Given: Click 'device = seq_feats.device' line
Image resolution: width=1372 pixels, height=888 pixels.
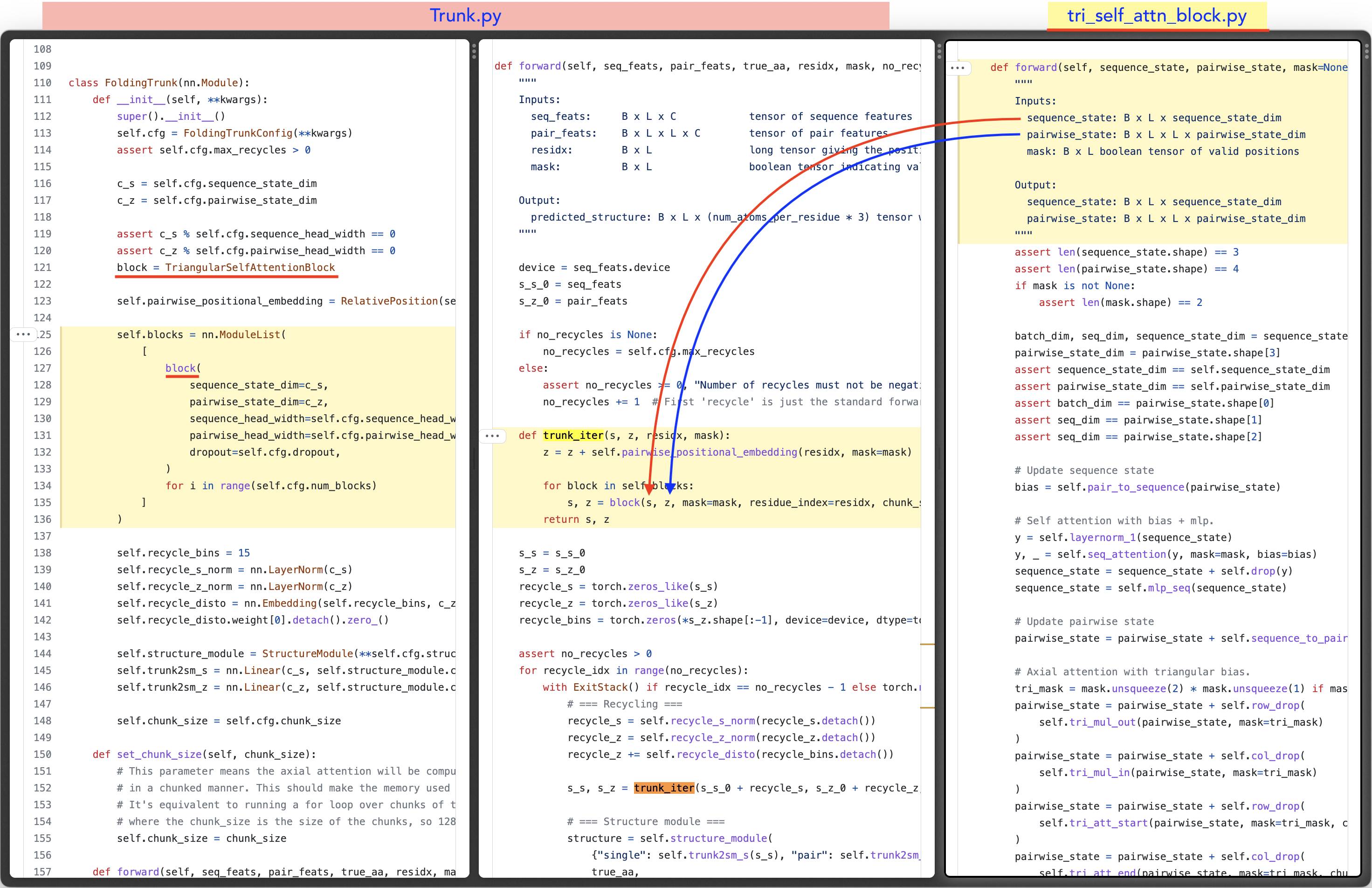Looking at the screenshot, I should (594, 268).
